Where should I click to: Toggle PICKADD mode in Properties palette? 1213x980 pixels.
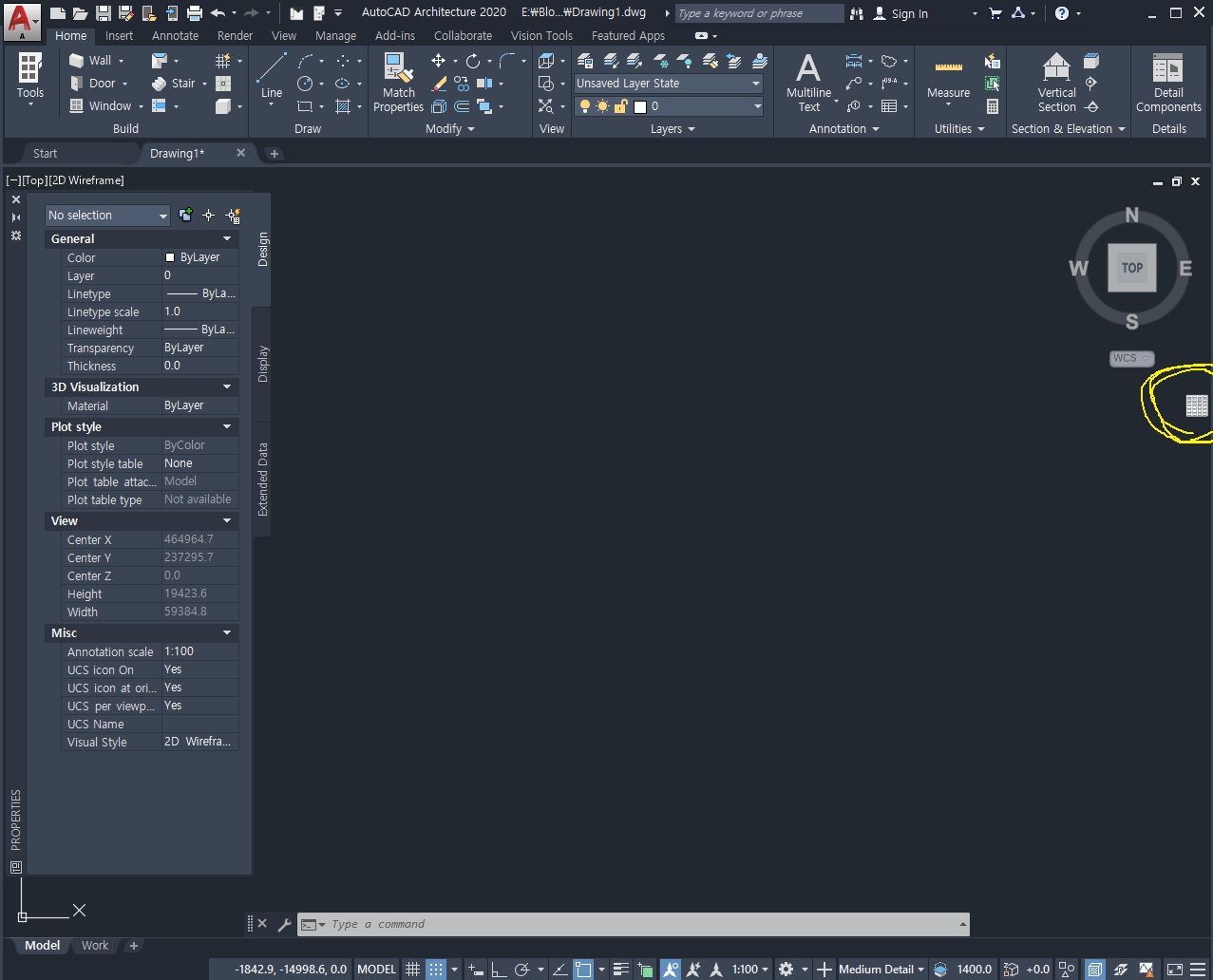185,216
